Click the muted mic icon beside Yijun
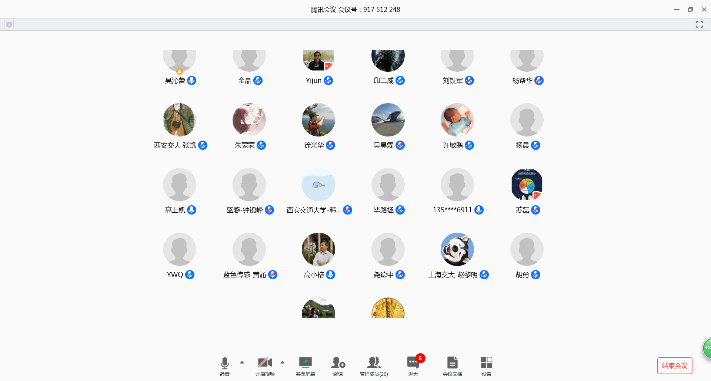This screenshot has width=711, height=381. 329,80
